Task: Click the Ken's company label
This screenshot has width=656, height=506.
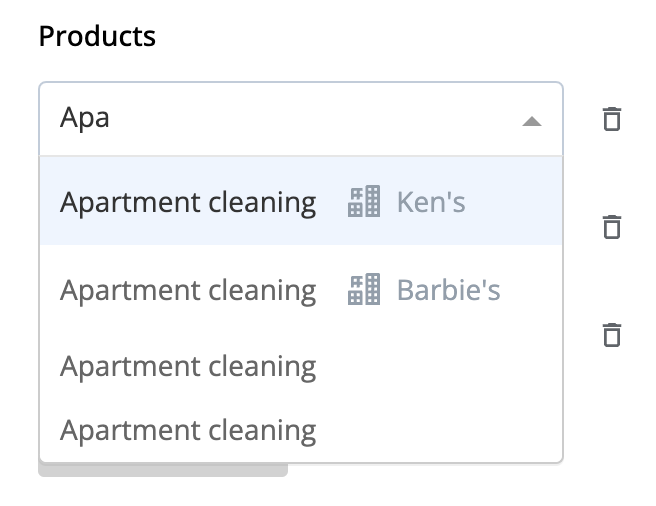Action: pyautogui.click(x=431, y=202)
